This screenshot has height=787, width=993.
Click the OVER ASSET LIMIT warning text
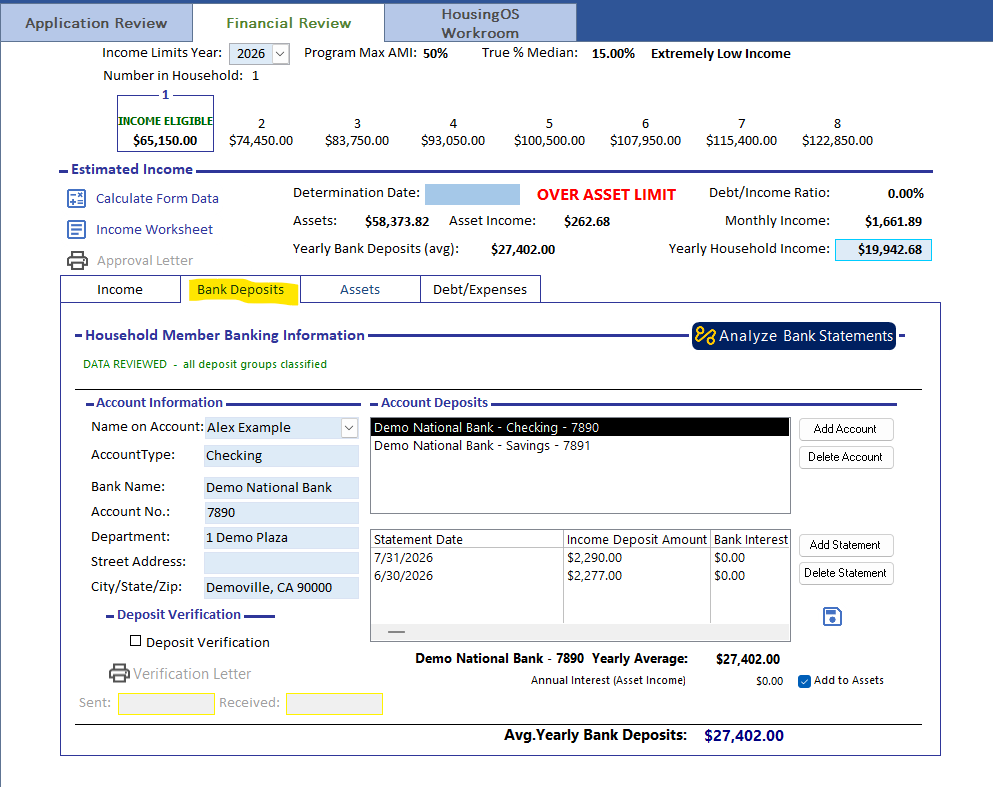pos(606,194)
